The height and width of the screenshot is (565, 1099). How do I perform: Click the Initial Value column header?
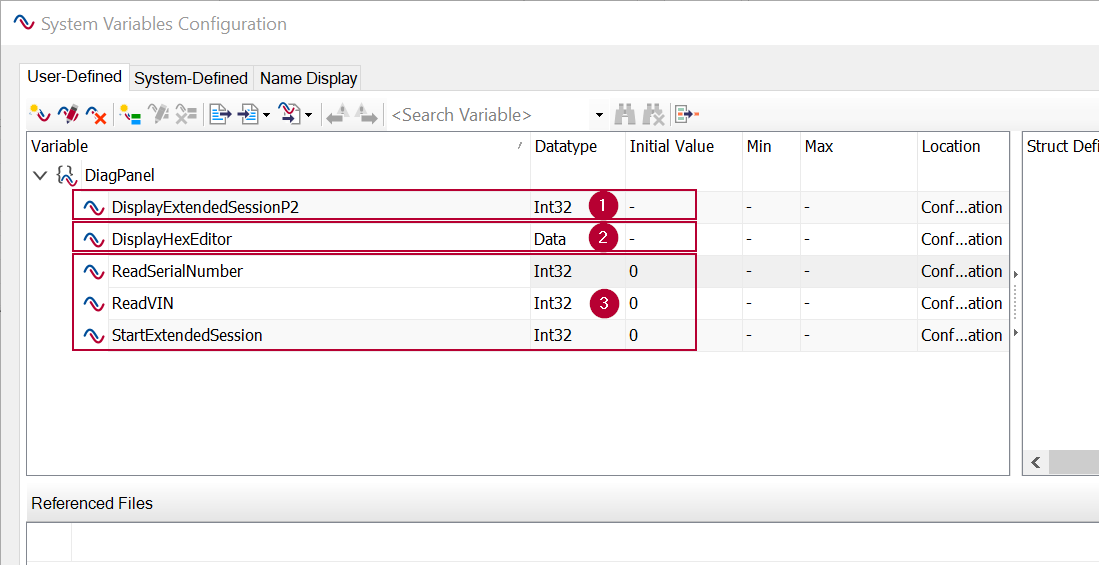point(671,147)
